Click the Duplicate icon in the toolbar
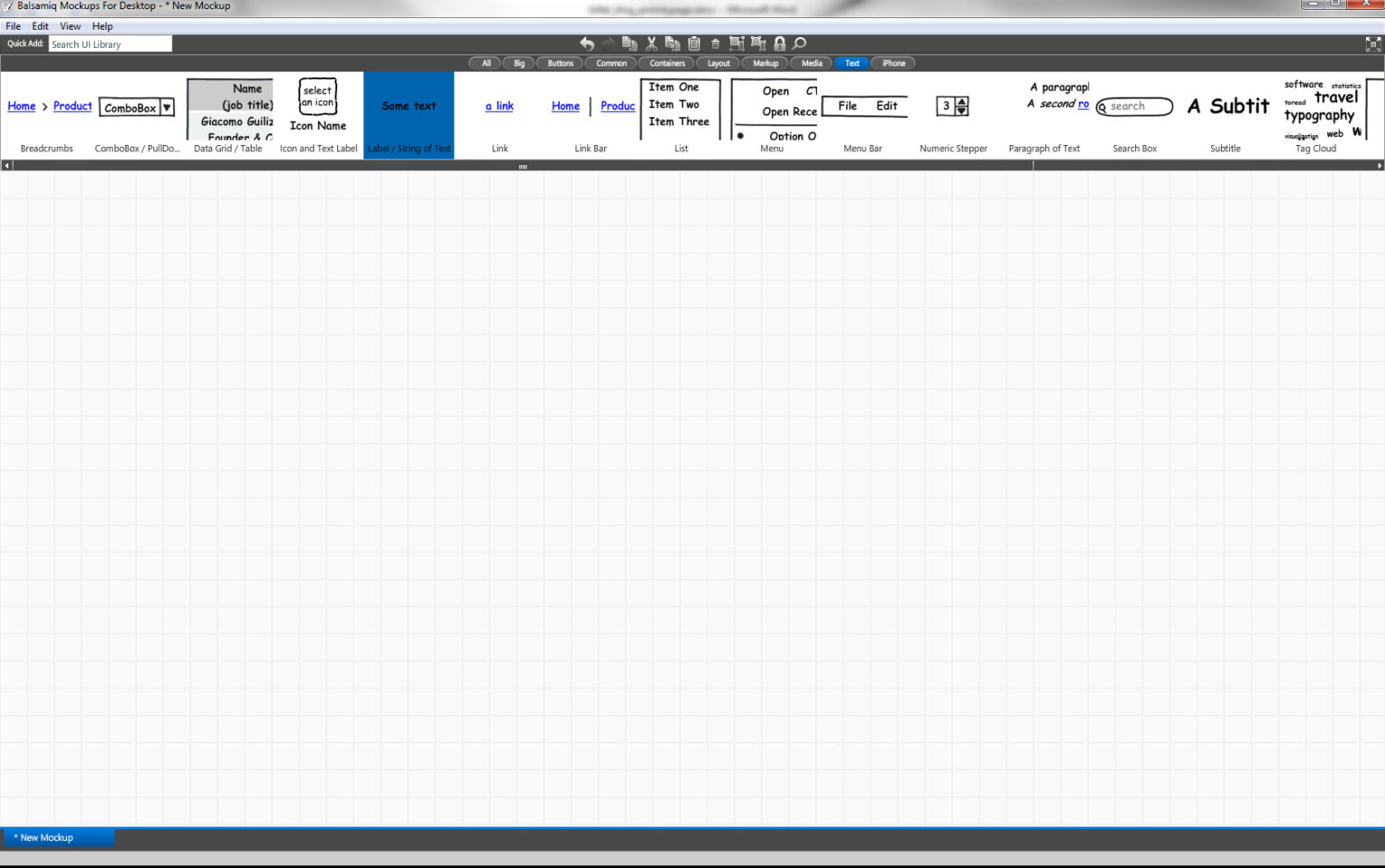 (x=672, y=42)
